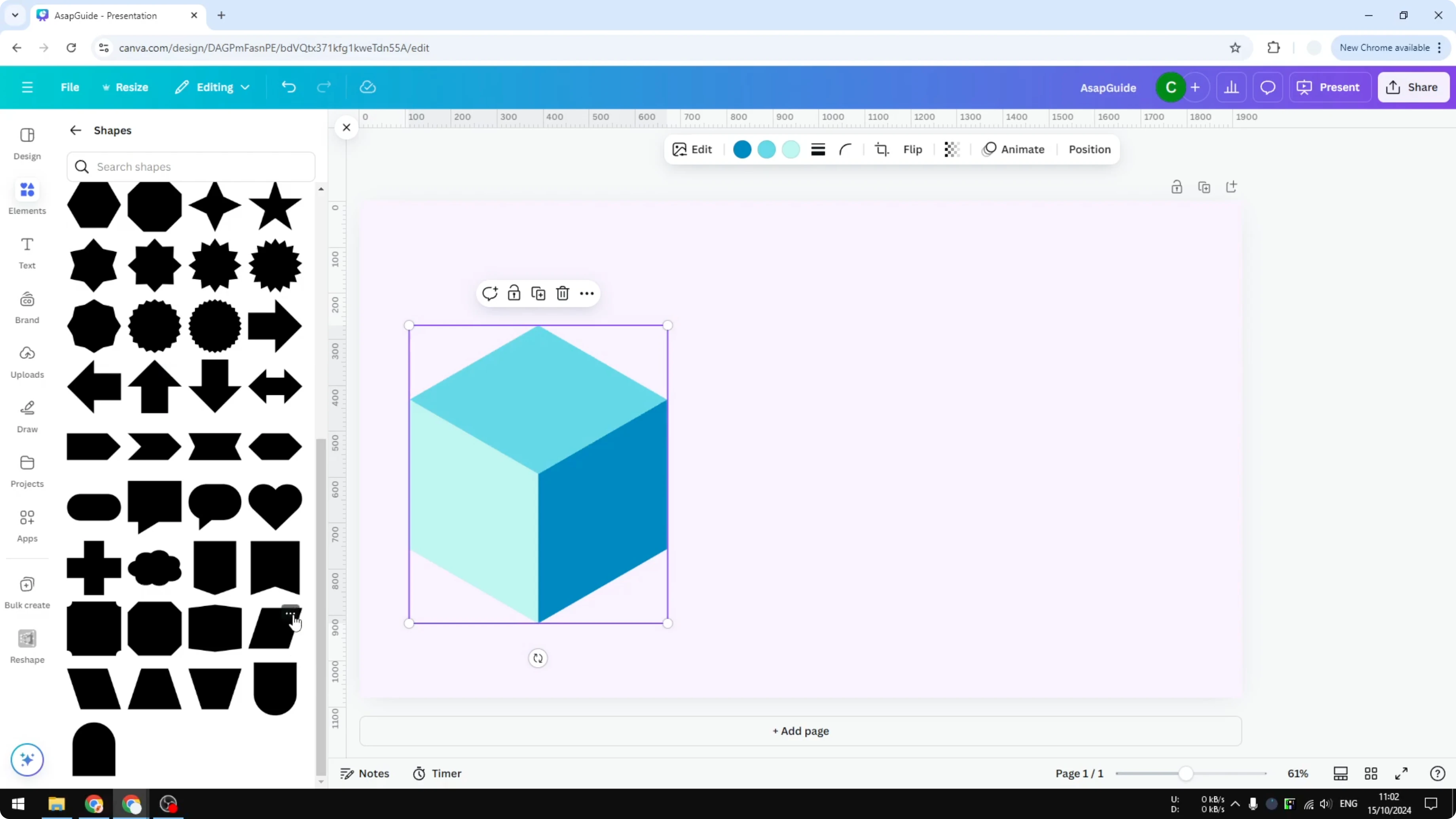1456x819 pixels.
Task: Delete the selected cube element
Action: coord(562,293)
